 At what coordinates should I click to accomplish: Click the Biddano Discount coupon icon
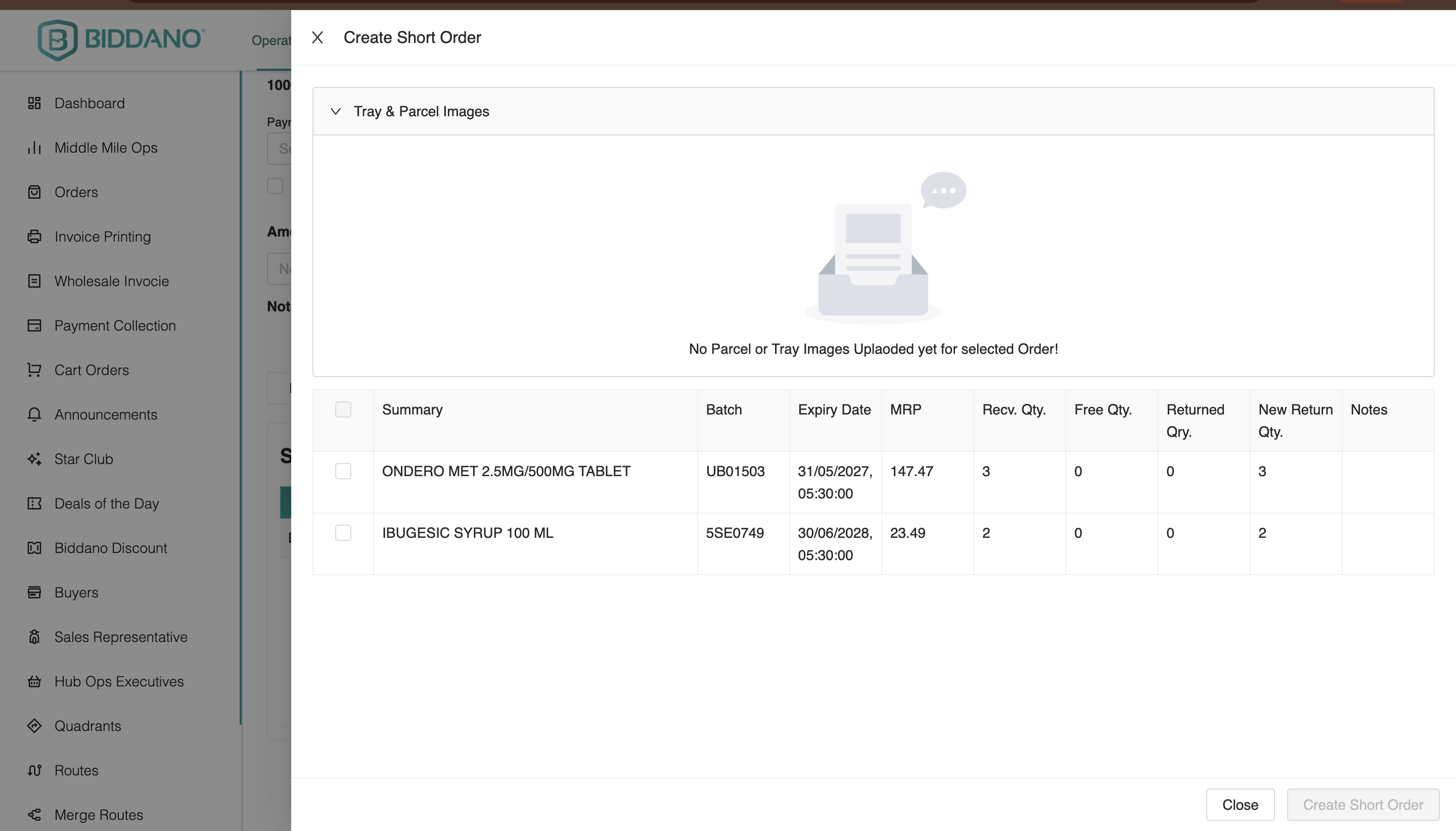coord(34,548)
